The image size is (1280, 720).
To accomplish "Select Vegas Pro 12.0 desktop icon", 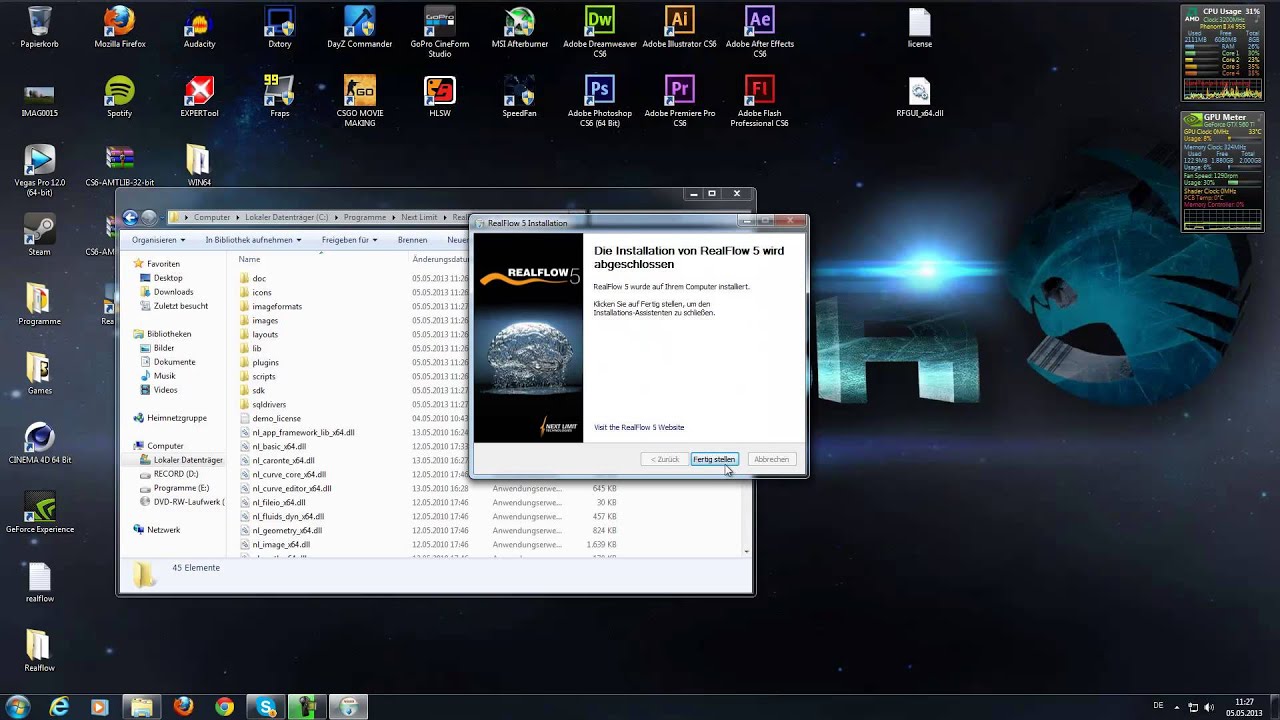I will tap(40, 171).
